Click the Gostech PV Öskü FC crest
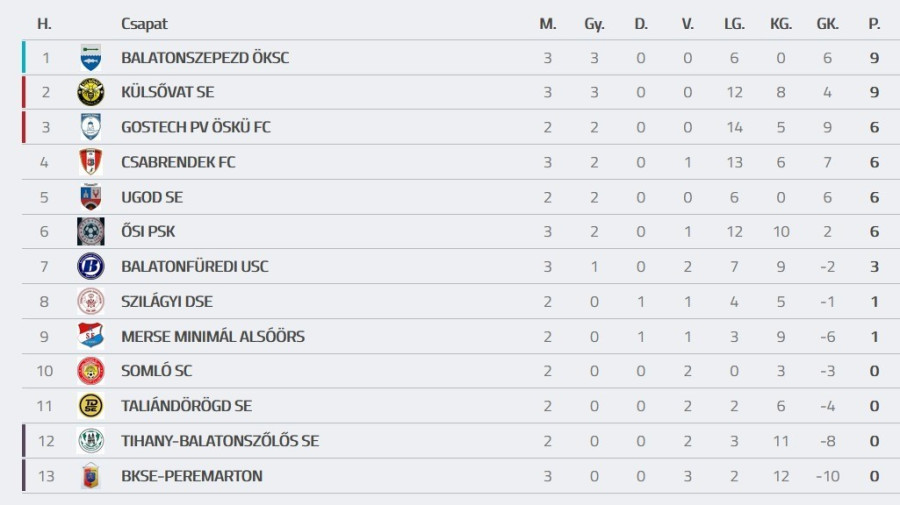Viewport: 900px width, 505px height. point(91,127)
